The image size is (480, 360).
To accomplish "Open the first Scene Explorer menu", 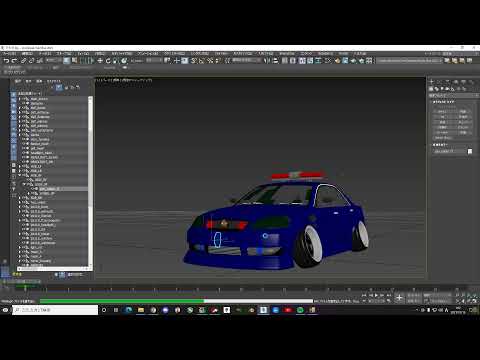I will pyautogui.click(x=18, y=81).
